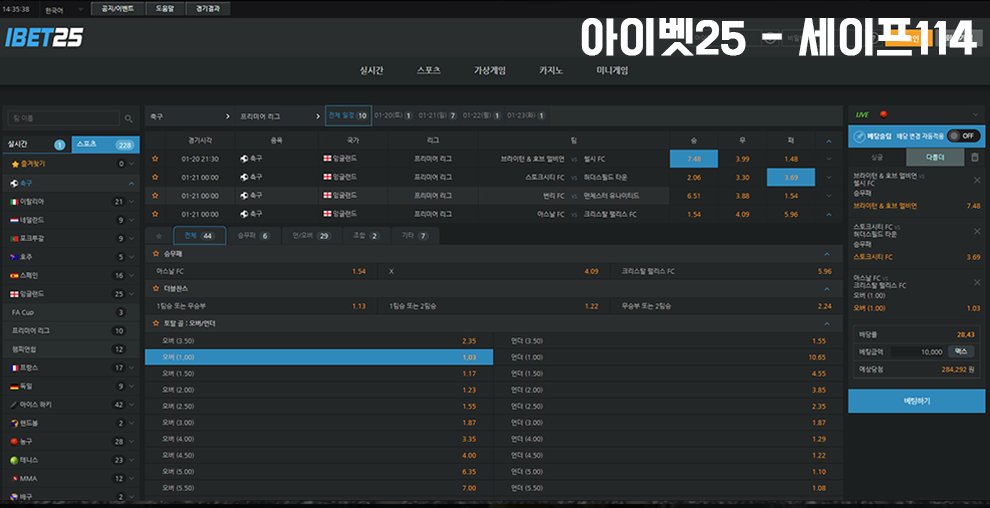Expand the LIVE panel chevron
Image resolution: width=990 pixels, height=508 pixels.
pos(975,114)
